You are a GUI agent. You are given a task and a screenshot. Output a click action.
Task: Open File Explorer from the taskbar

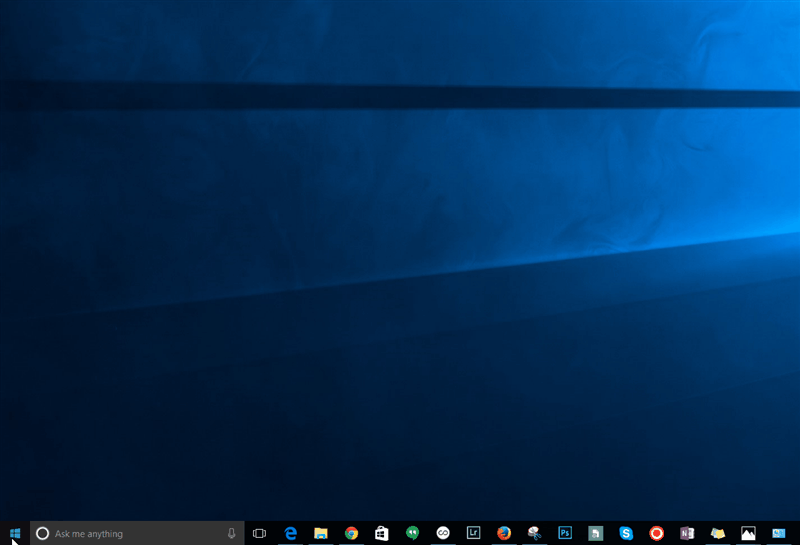(x=320, y=533)
